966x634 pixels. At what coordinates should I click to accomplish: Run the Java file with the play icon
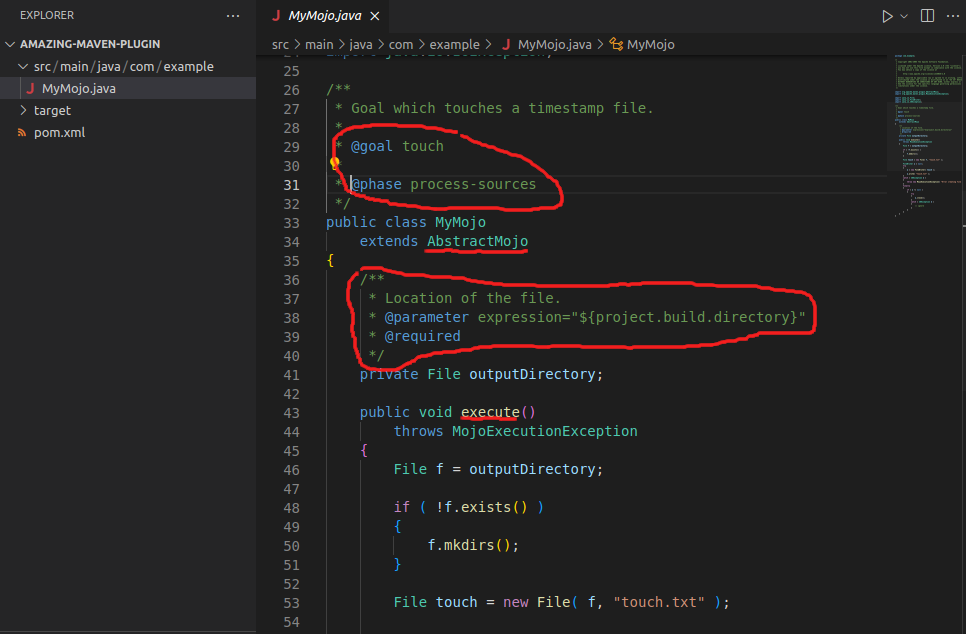(886, 15)
